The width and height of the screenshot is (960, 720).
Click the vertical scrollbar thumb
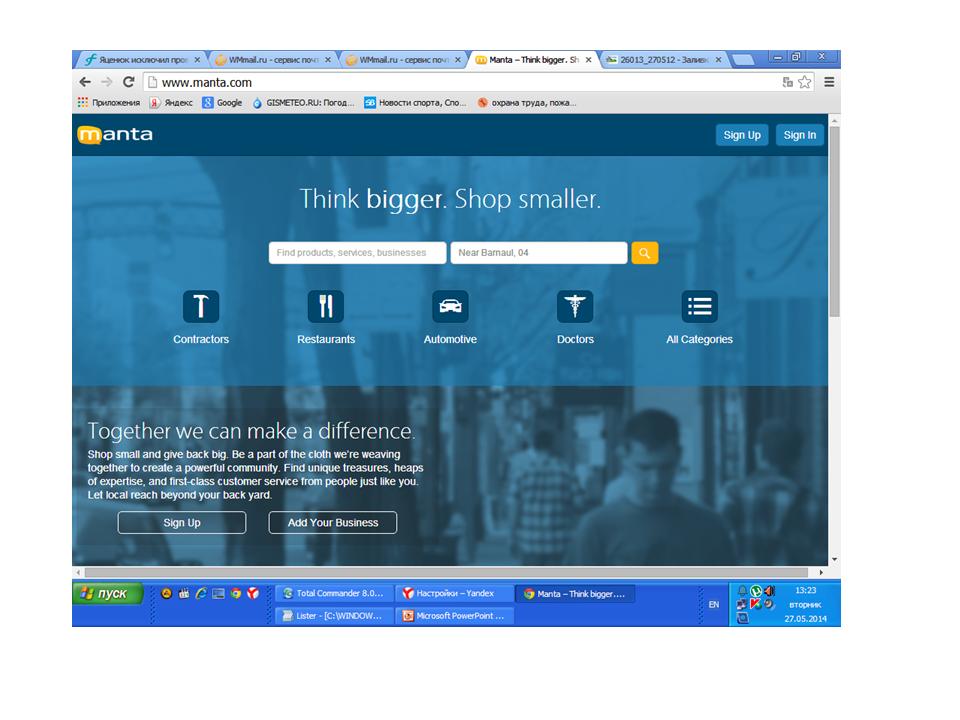[834, 220]
